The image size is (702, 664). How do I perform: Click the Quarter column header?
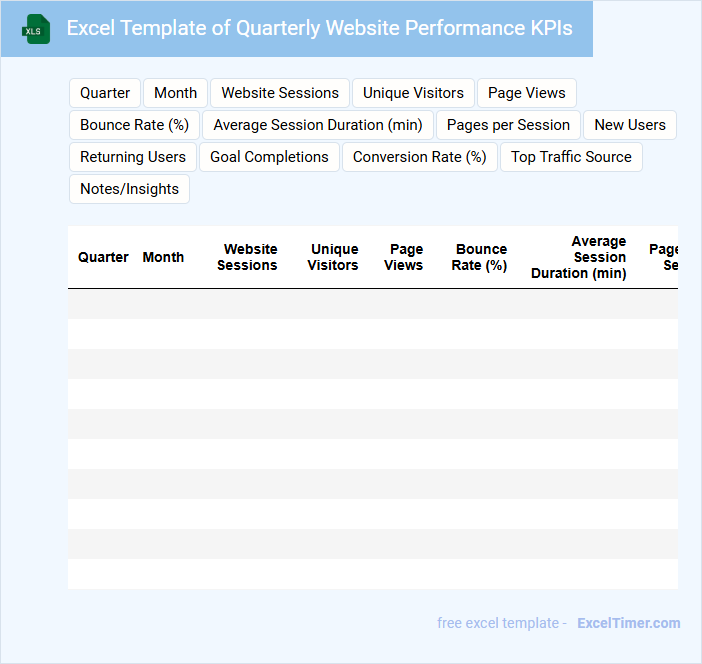point(103,257)
